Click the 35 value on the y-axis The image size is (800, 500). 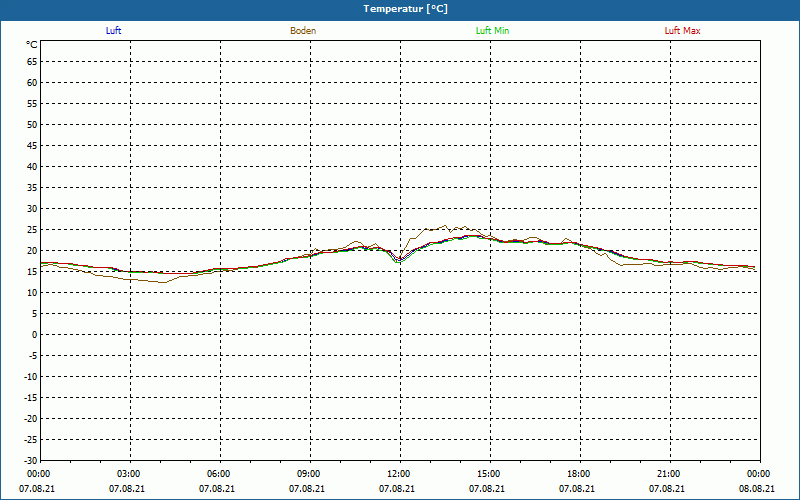pyautogui.click(x=32, y=188)
